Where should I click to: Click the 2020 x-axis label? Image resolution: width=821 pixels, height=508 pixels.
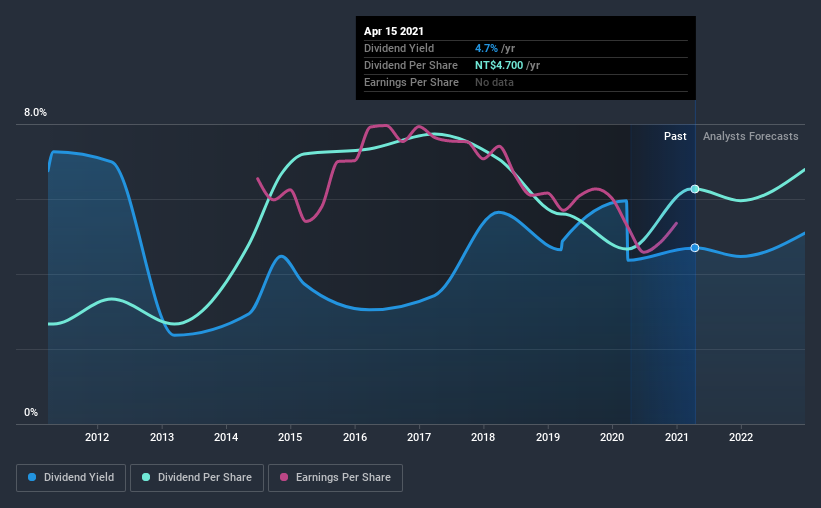[x=612, y=437]
